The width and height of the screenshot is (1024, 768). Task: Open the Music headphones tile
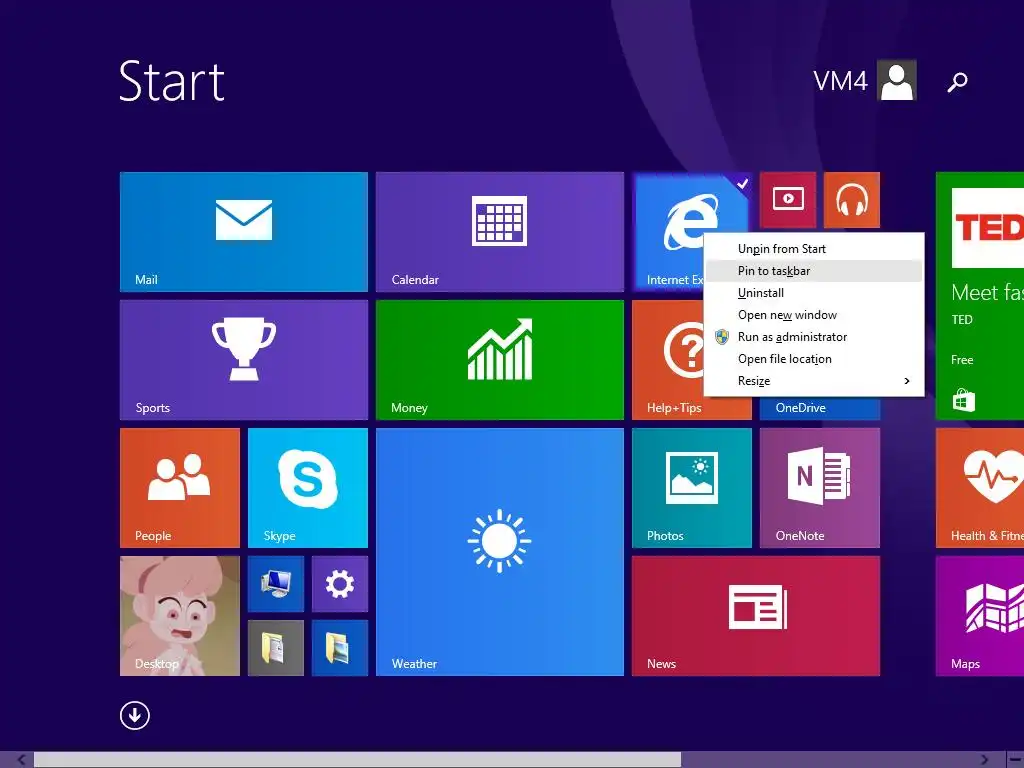click(x=852, y=200)
